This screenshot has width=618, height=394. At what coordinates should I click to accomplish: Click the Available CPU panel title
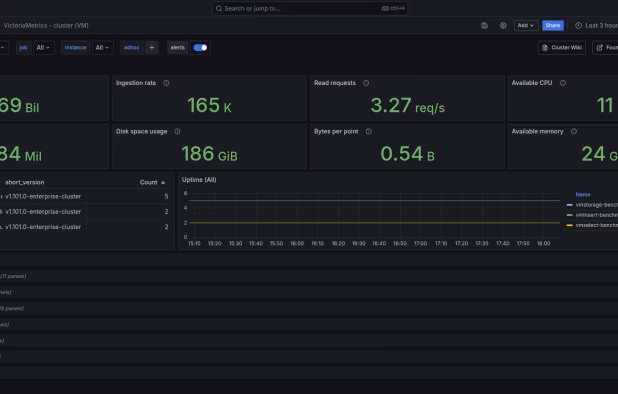(532, 83)
